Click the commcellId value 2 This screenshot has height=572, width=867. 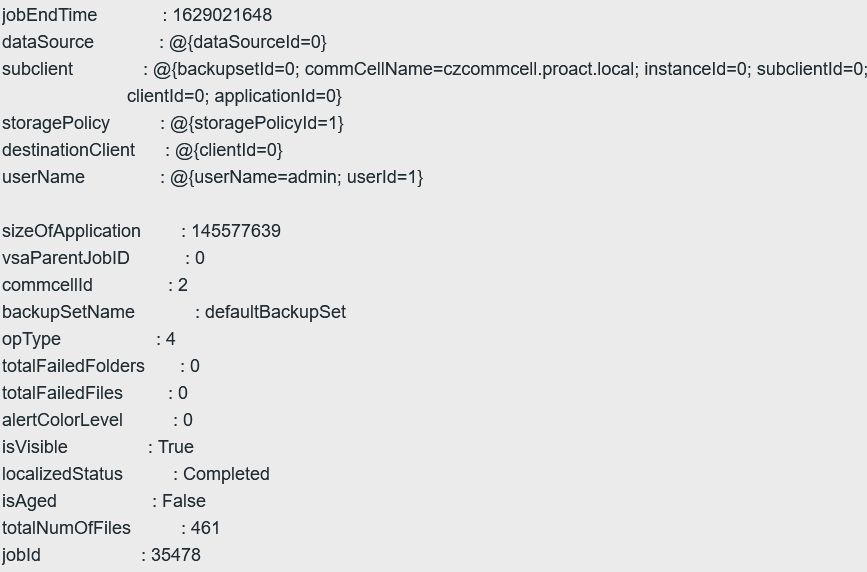[x=183, y=285]
